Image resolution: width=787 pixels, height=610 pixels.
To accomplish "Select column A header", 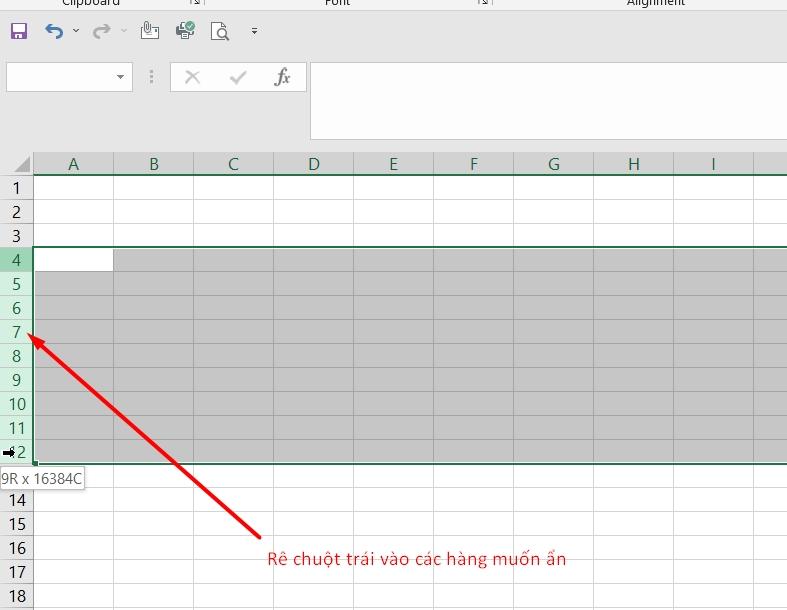I will click(73, 164).
